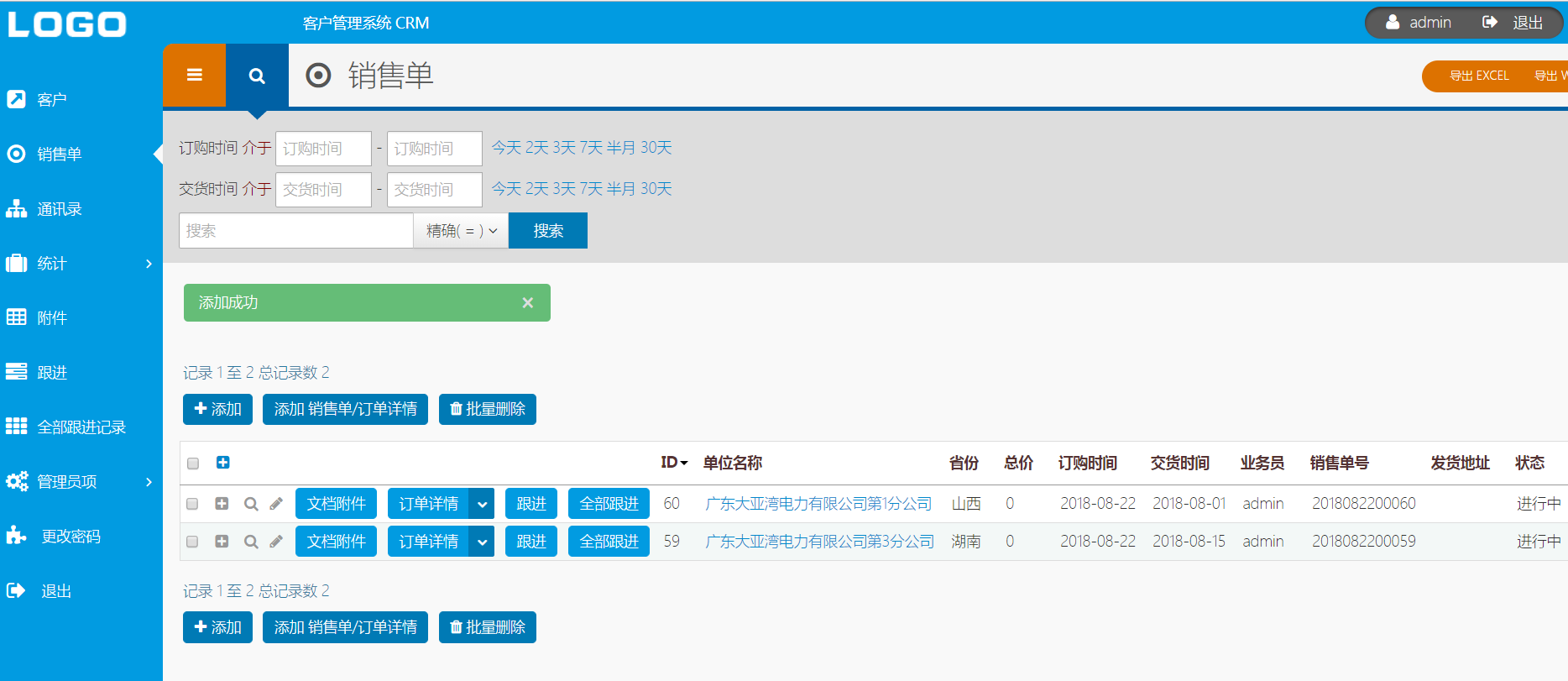Click the 搜索 keyword input field
This screenshot has height=681, width=1568.
tap(295, 231)
